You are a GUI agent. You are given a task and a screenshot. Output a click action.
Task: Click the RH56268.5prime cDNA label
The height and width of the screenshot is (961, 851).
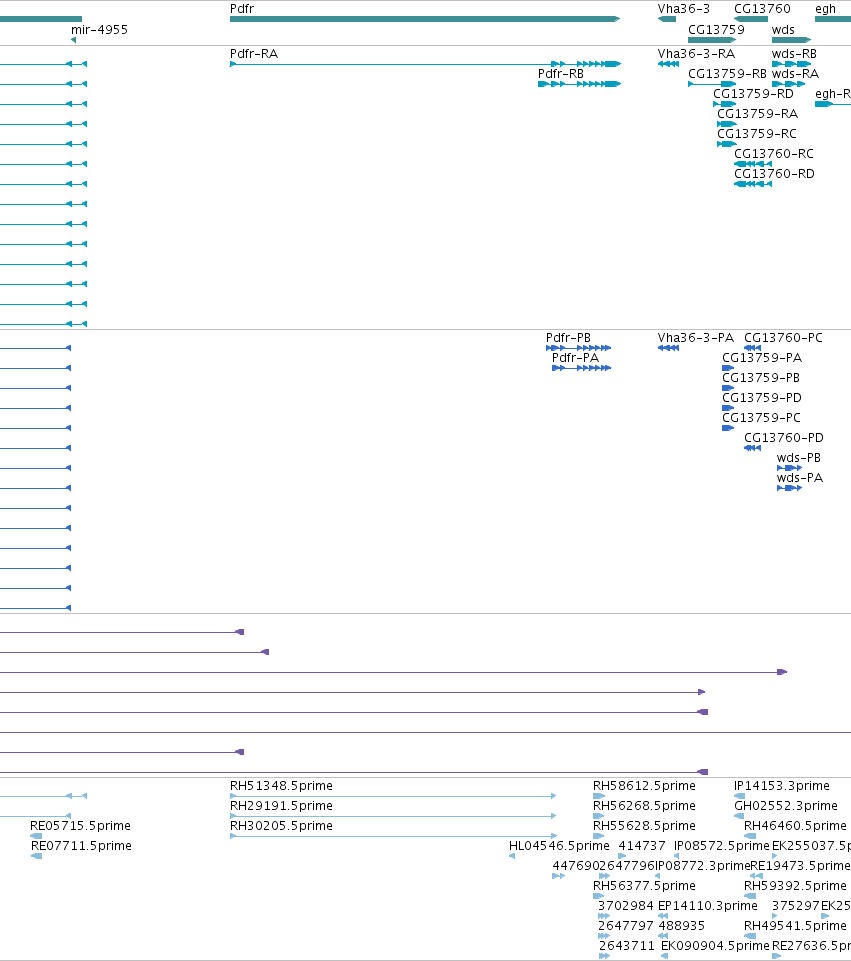coord(644,805)
